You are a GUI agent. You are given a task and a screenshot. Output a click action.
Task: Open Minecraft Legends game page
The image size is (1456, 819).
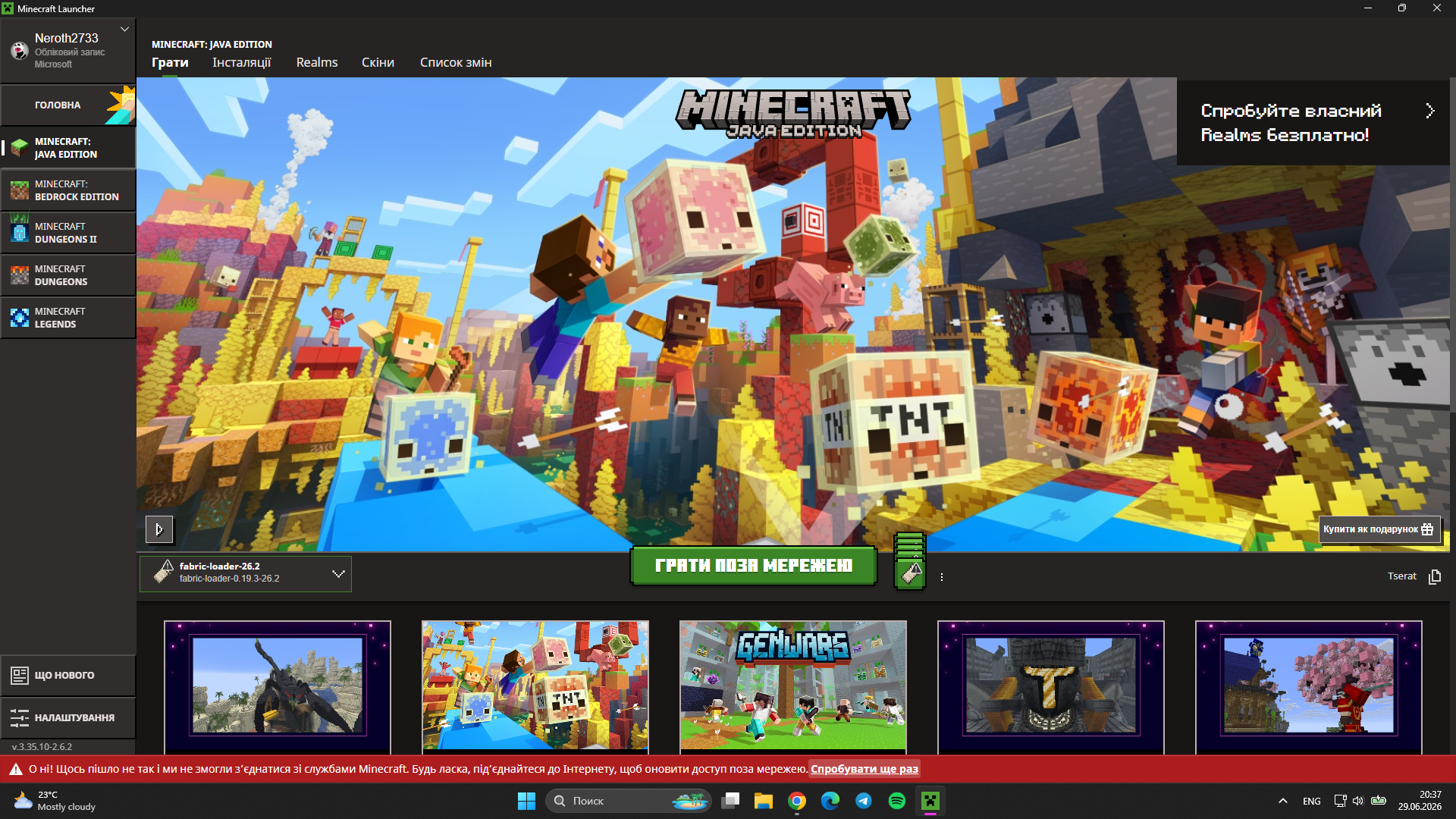pyautogui.click(x=68, y=317)
